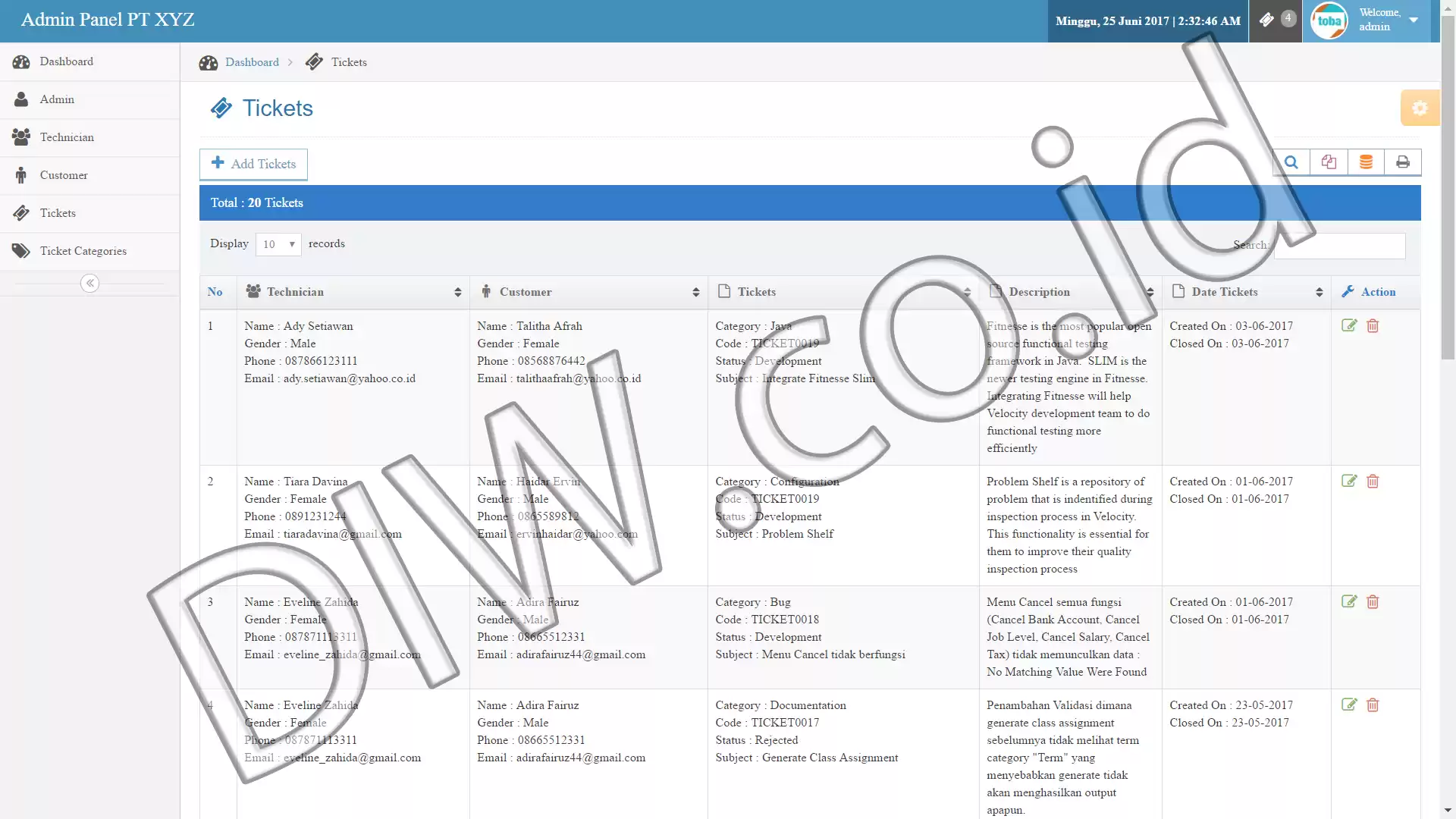Delete the TICKET0017 Documentation ticket

click(x=1373, y=704)
